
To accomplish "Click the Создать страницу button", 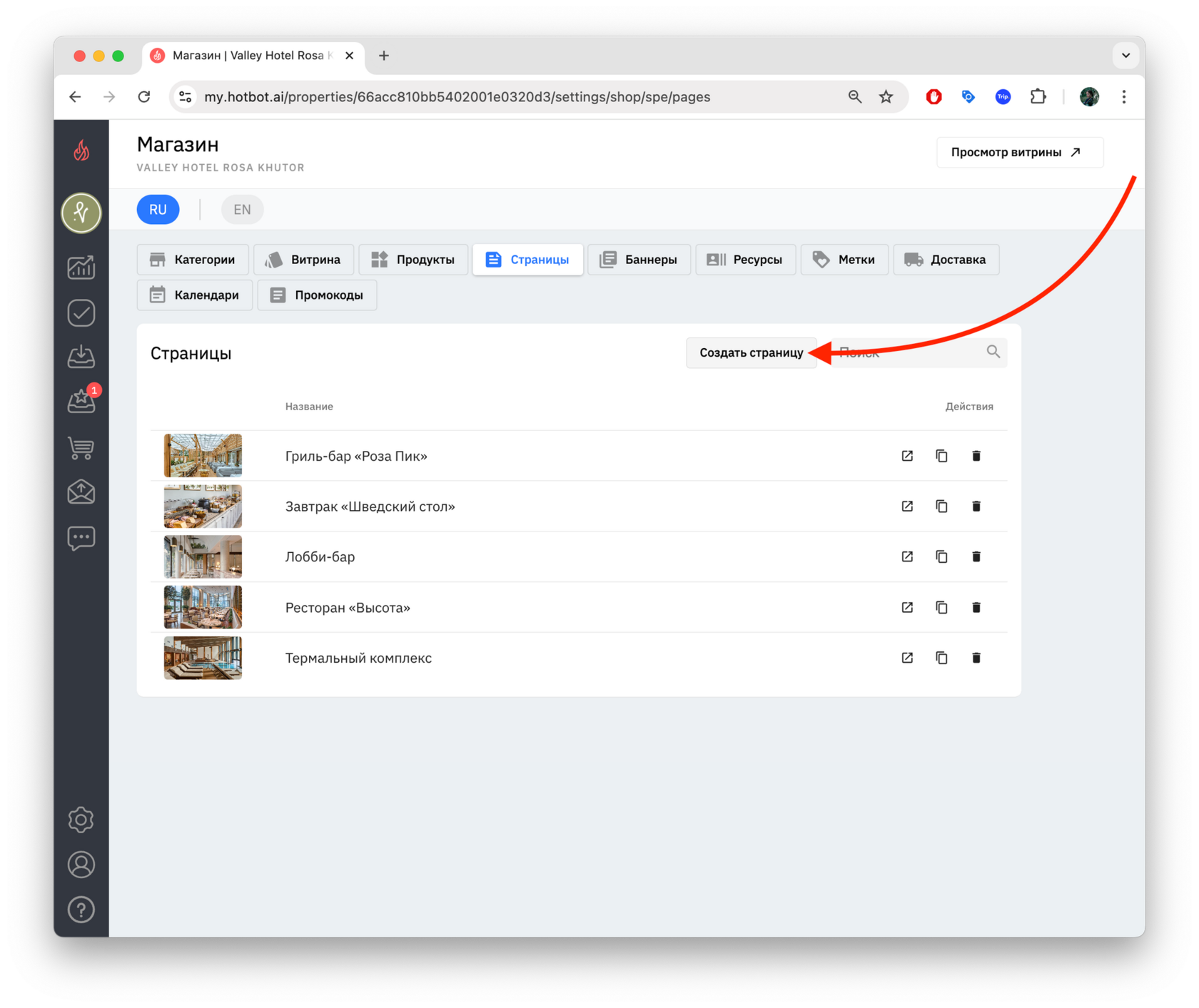I will [x=752, y=352].
